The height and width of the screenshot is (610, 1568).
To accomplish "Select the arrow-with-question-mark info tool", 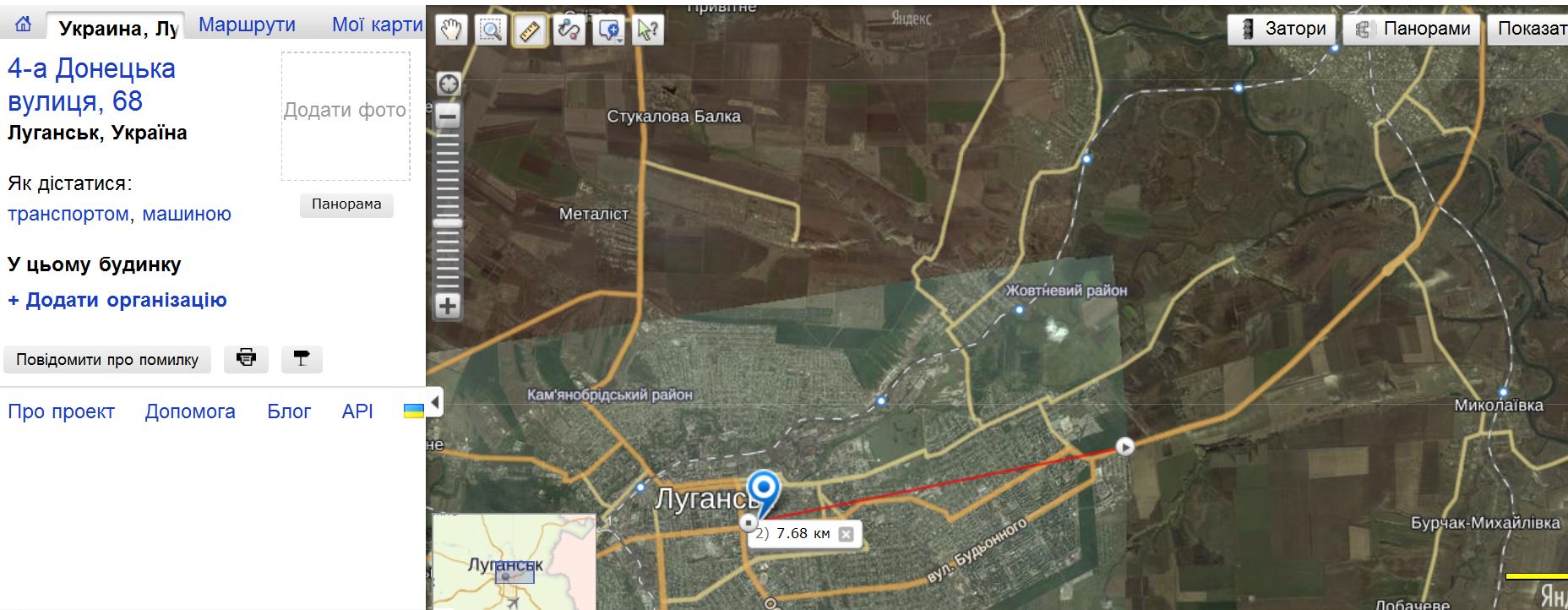I will pos(647,30).
